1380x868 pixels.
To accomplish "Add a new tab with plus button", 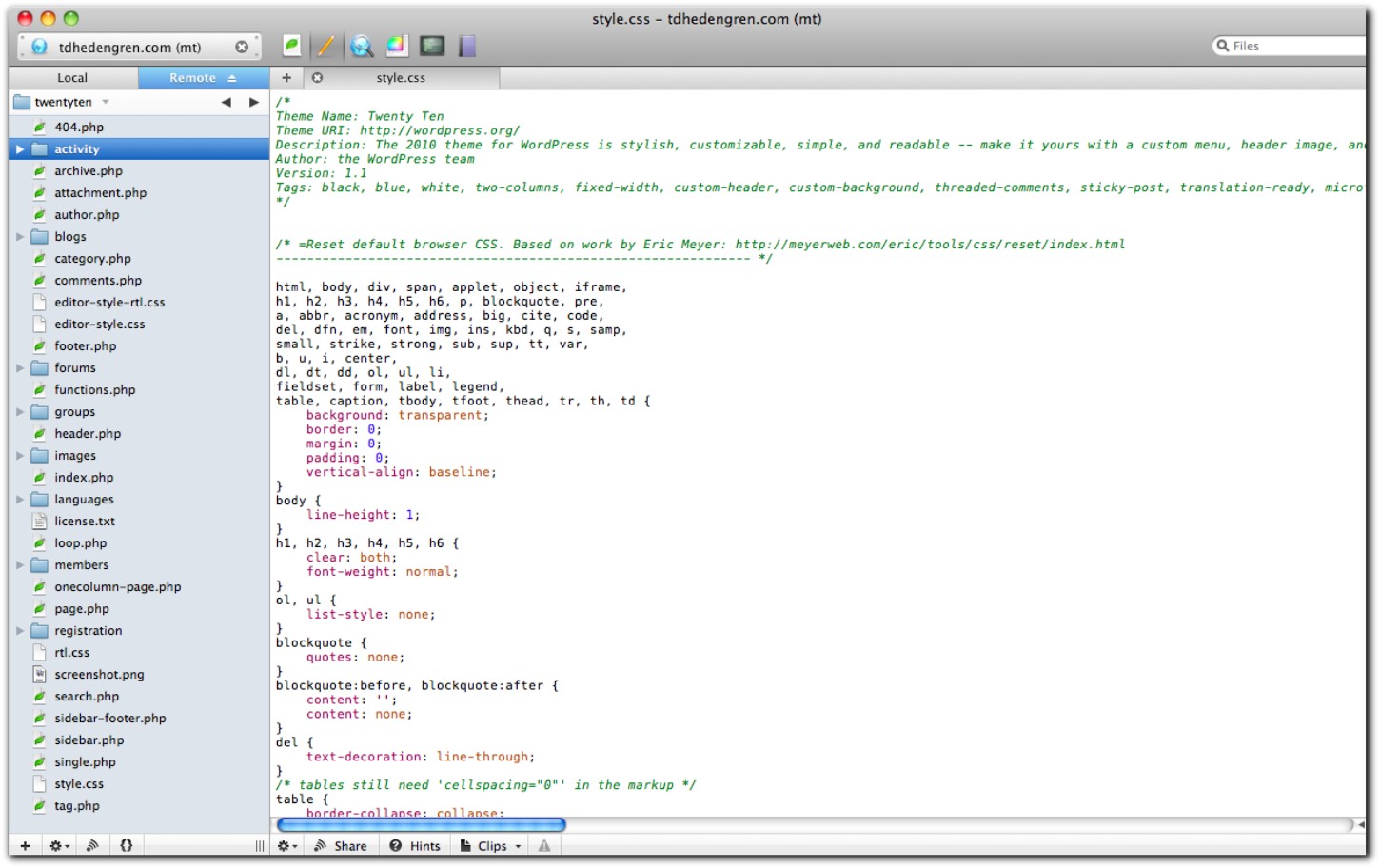I will pyautogui.click(x=286, y=78).
